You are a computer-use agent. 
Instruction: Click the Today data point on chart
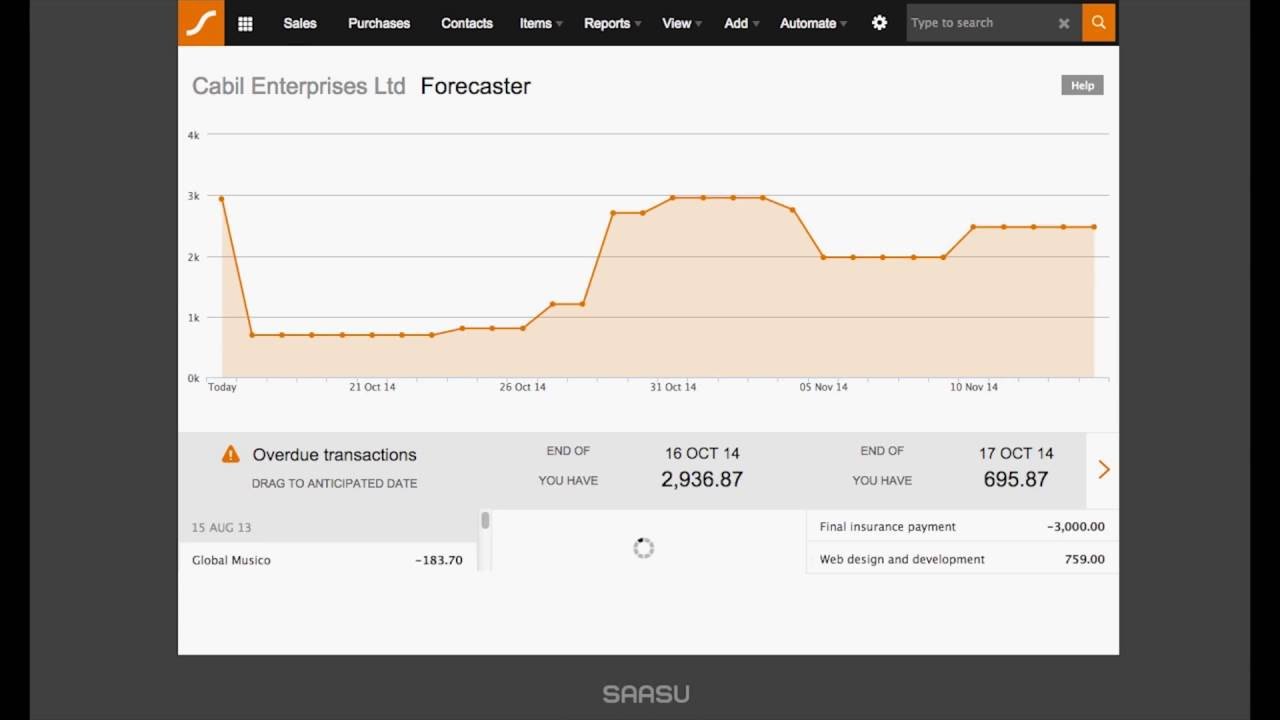(x=221, y=199)
